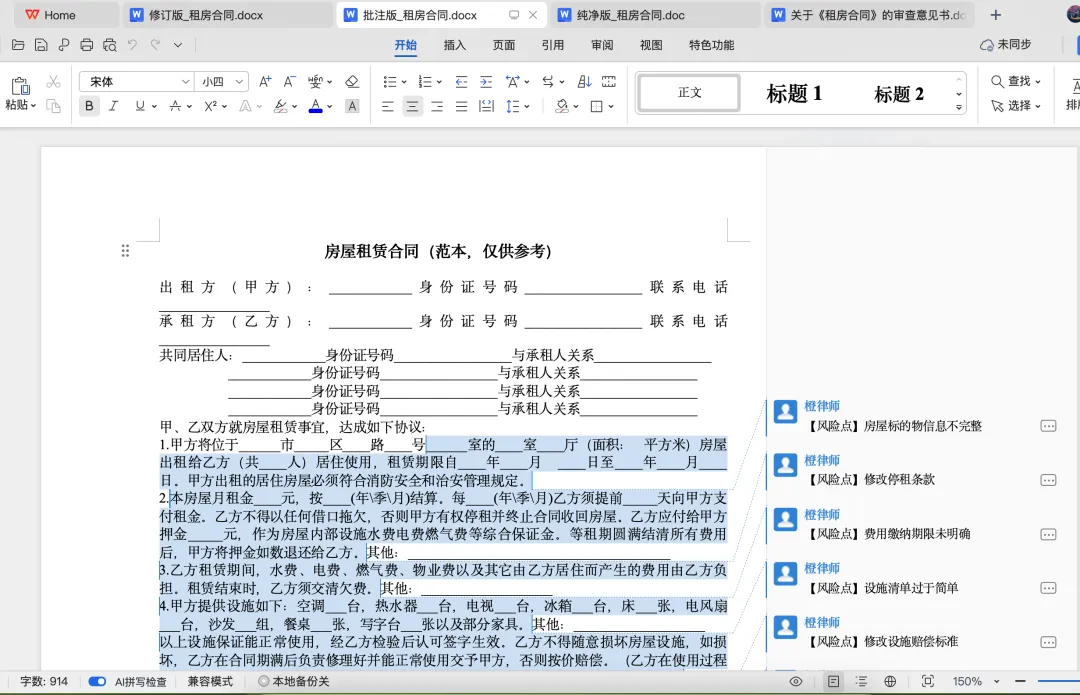Clear formatting with the eraser icon
Screen dimensions: 1080x695
tap(352, 81)
